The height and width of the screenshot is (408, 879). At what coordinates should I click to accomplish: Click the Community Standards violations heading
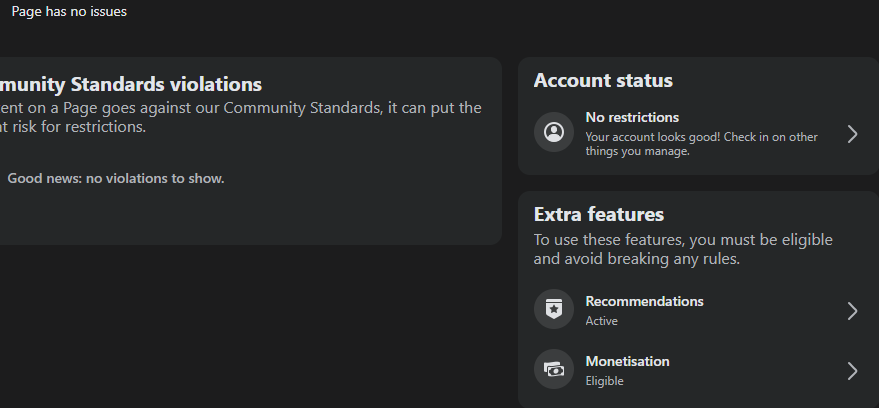pos(131,84)
